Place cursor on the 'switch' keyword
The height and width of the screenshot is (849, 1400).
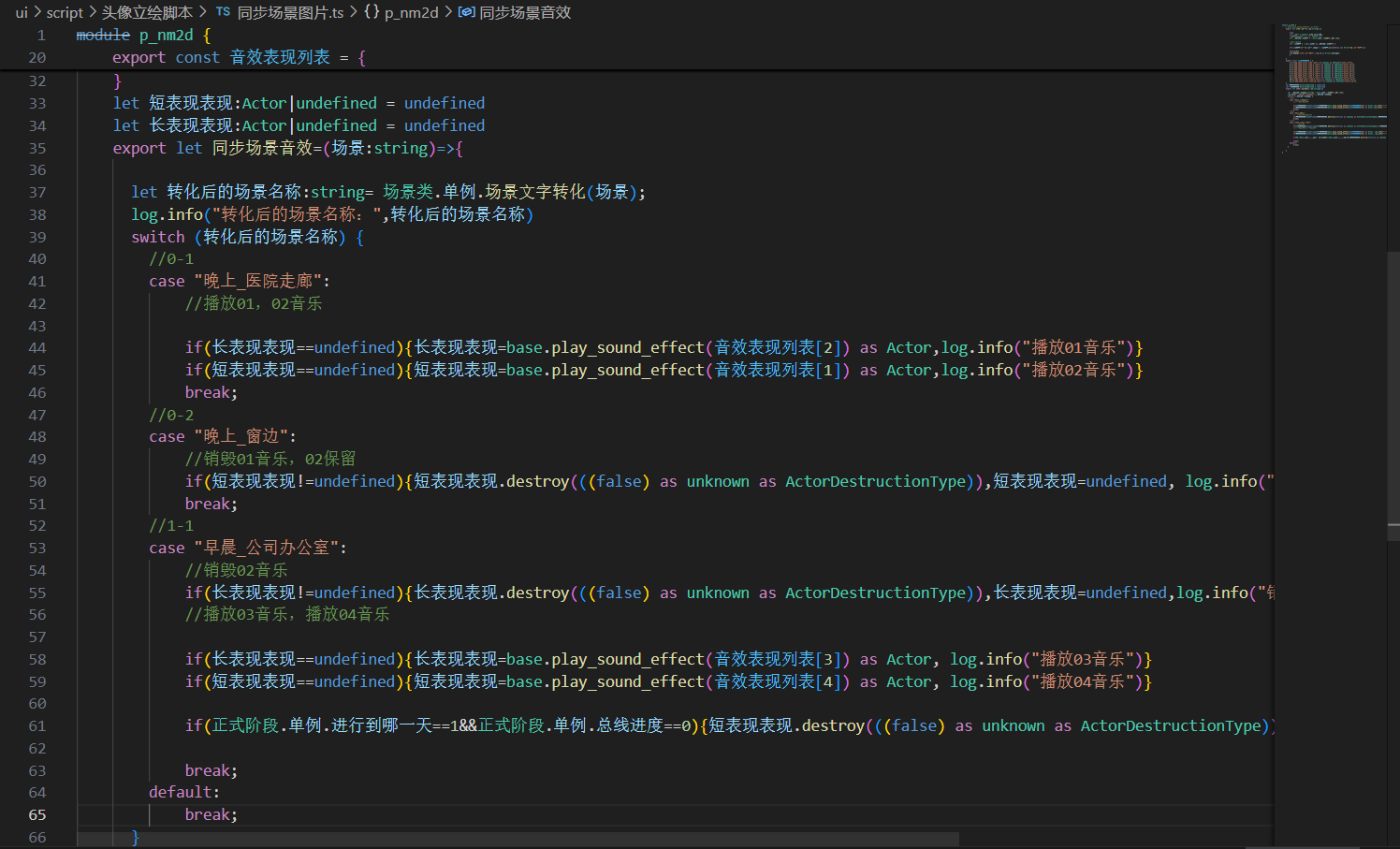(157, 238)
